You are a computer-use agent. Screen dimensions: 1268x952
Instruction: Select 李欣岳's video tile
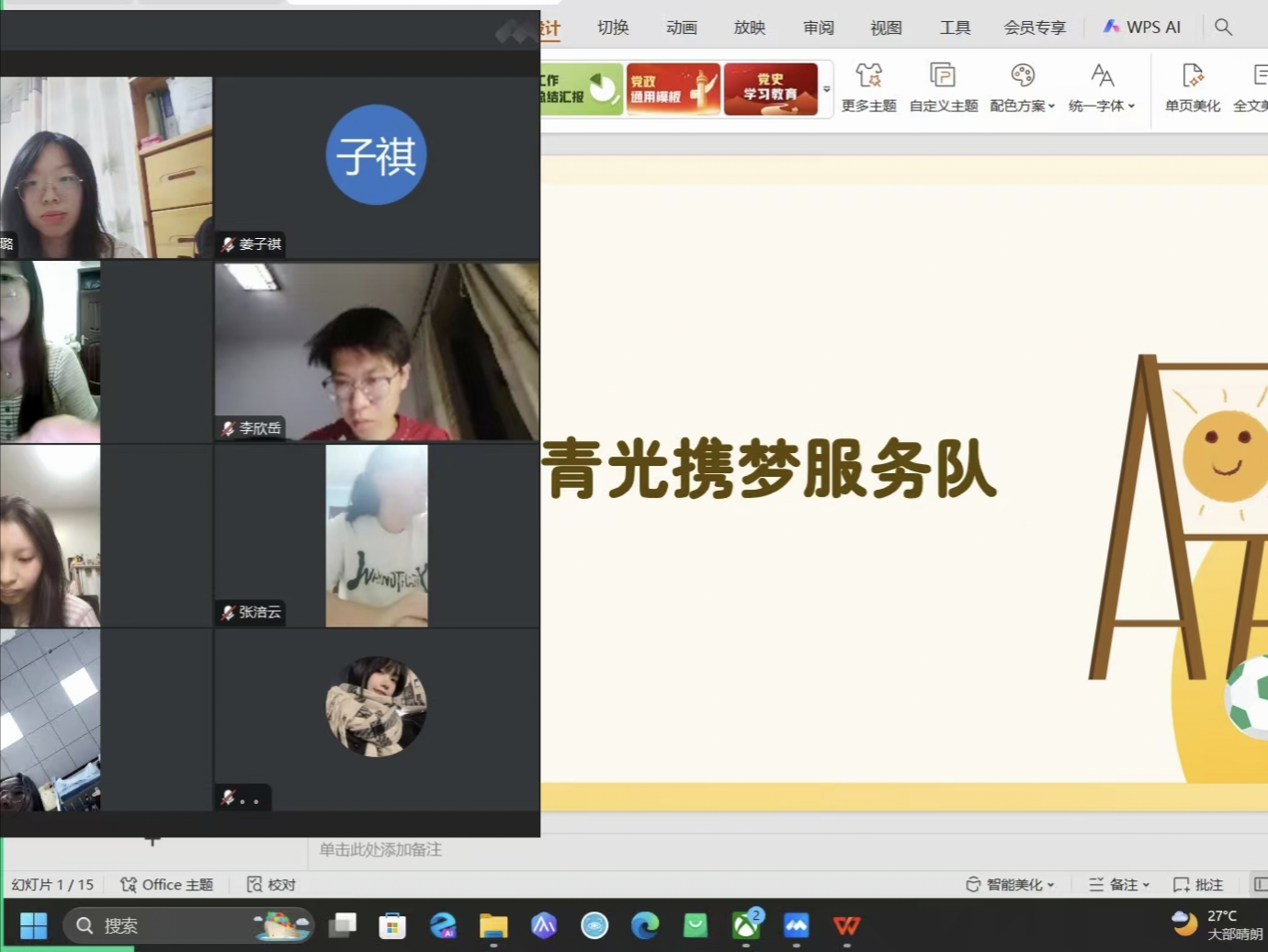pyautogui.click(x=377, y=352)
